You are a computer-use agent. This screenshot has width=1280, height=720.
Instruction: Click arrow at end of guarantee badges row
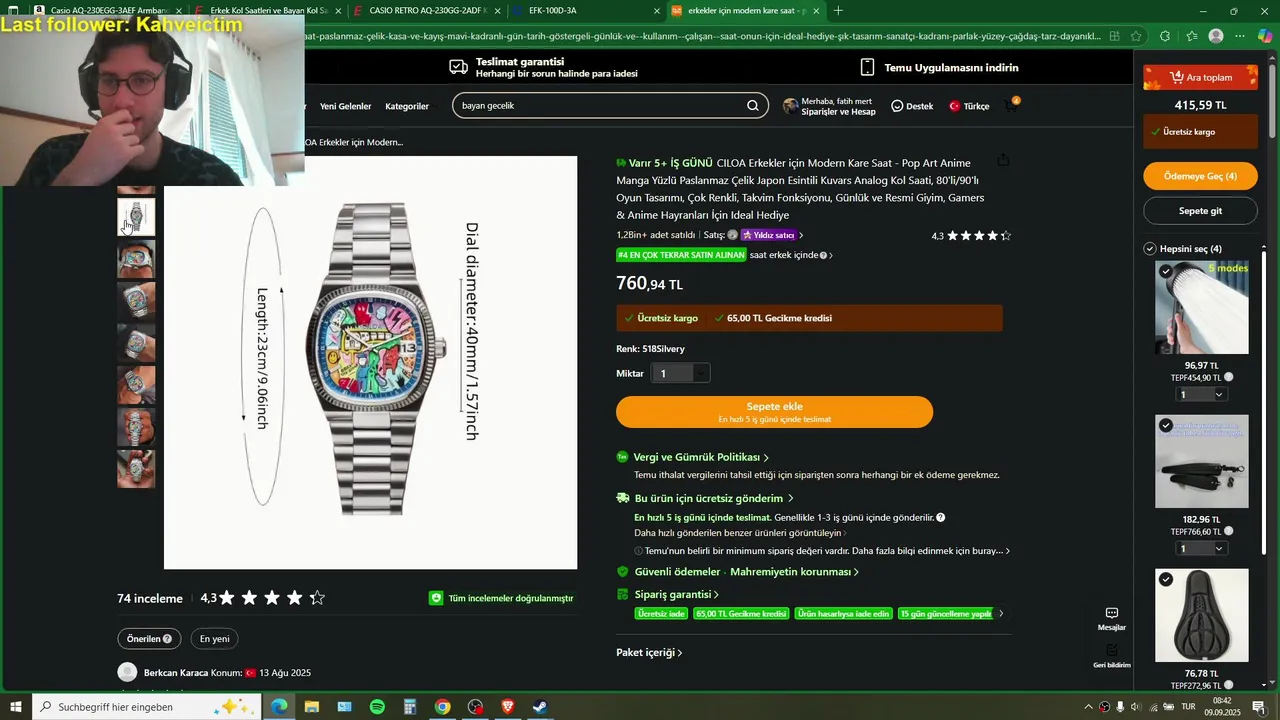point(1001,614)
